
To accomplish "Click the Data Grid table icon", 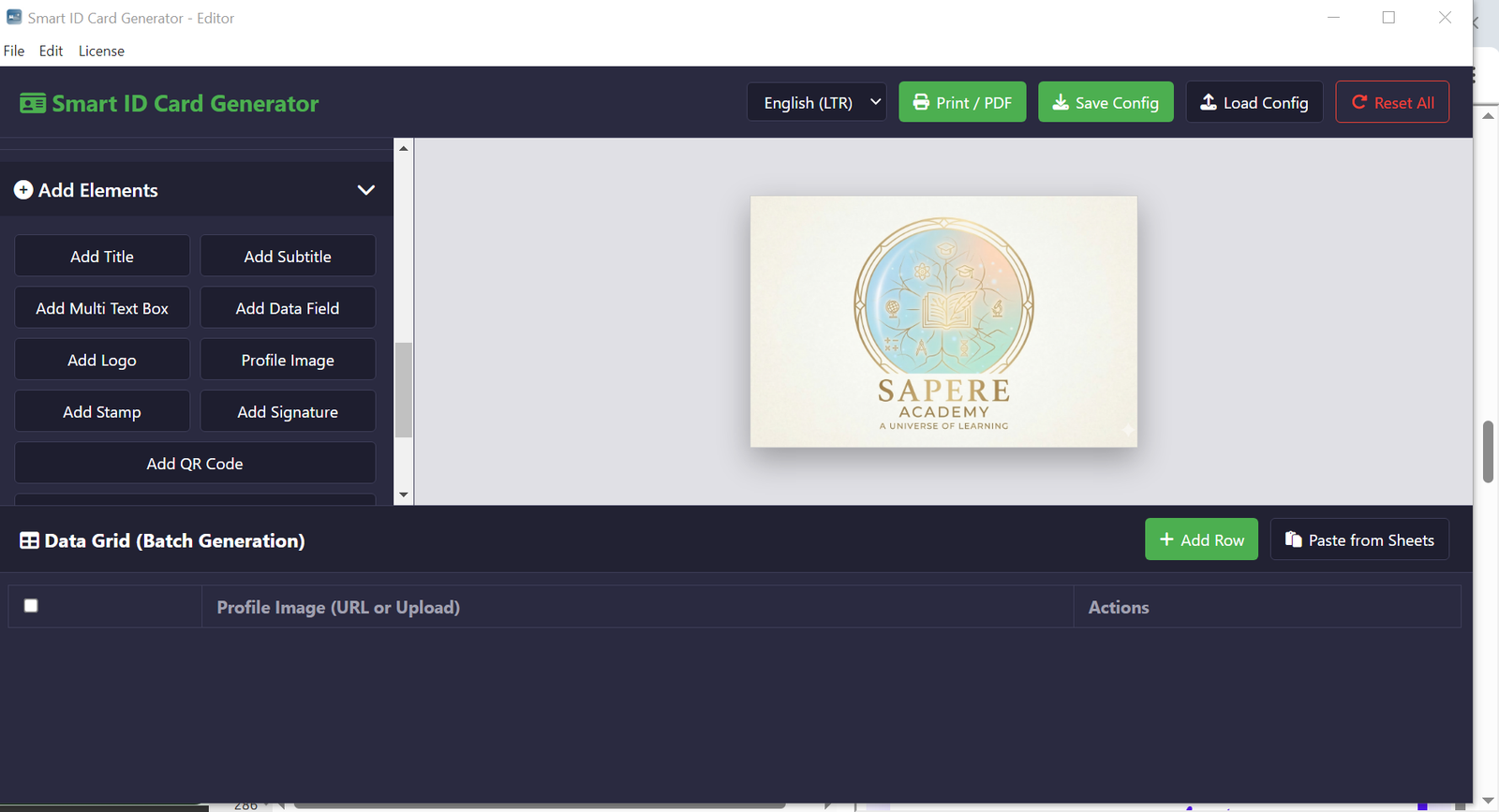I will click(x=30, y=540).
